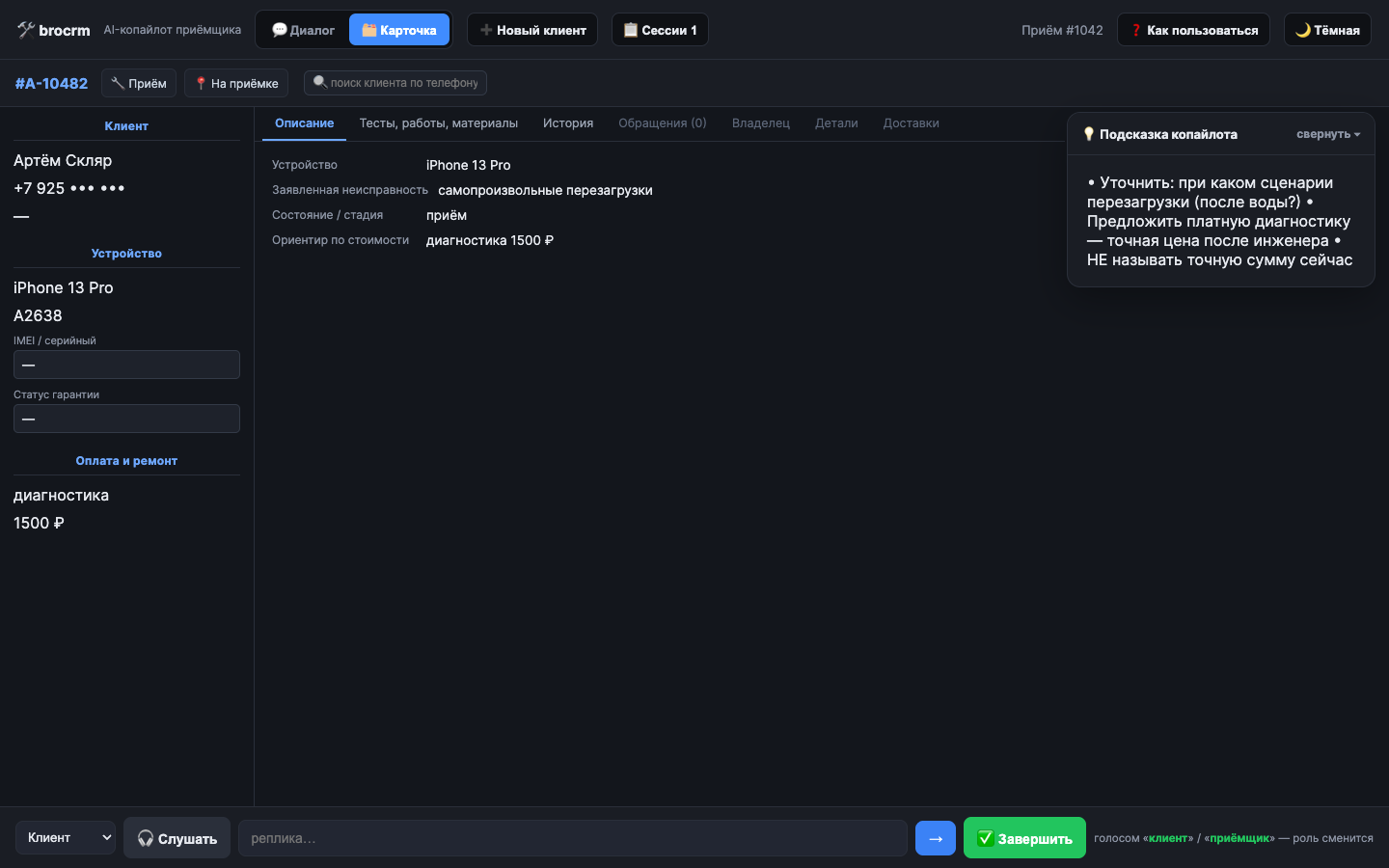Click the Приём #1042 label
Image resolution: width=1389 pixels, height=868 pixels.
1062,30
